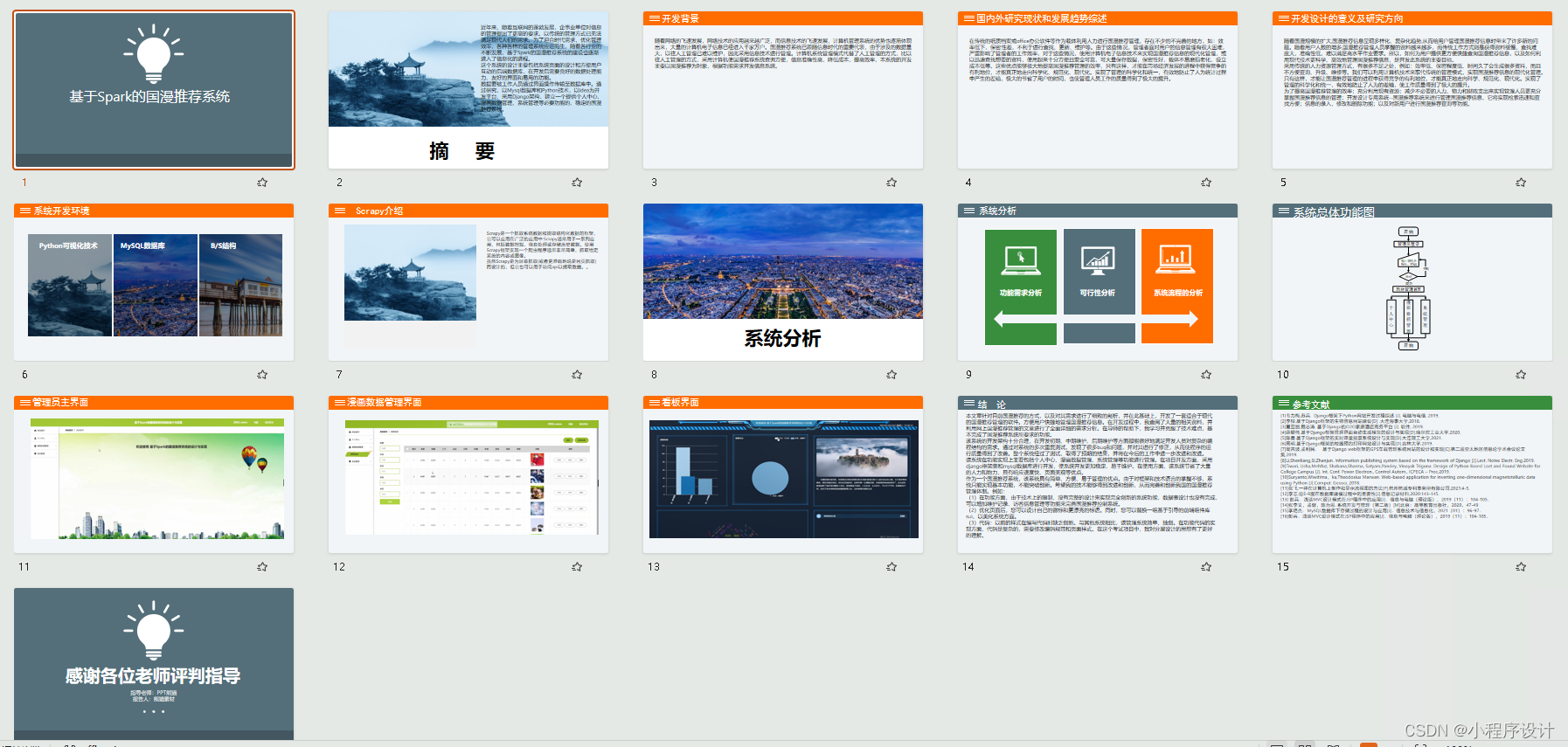Mark slide 13 with its star

892,567
